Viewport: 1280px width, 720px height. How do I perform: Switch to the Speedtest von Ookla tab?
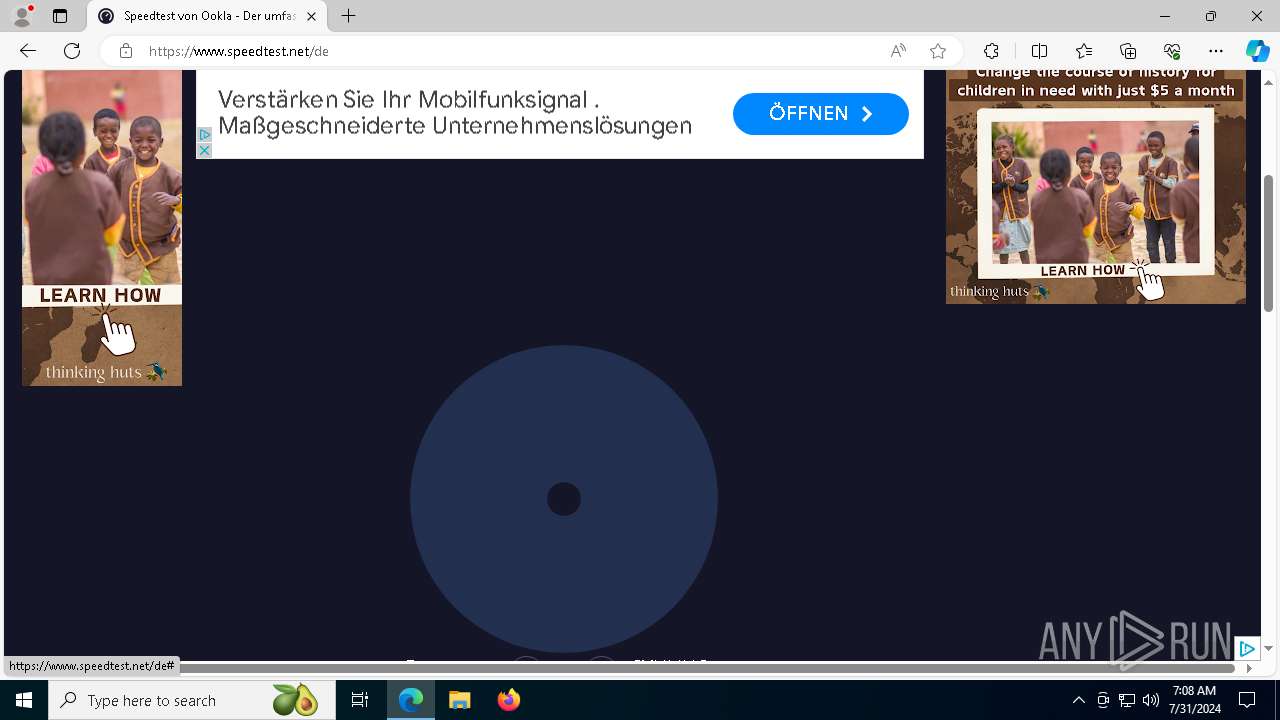coord(207,16)
